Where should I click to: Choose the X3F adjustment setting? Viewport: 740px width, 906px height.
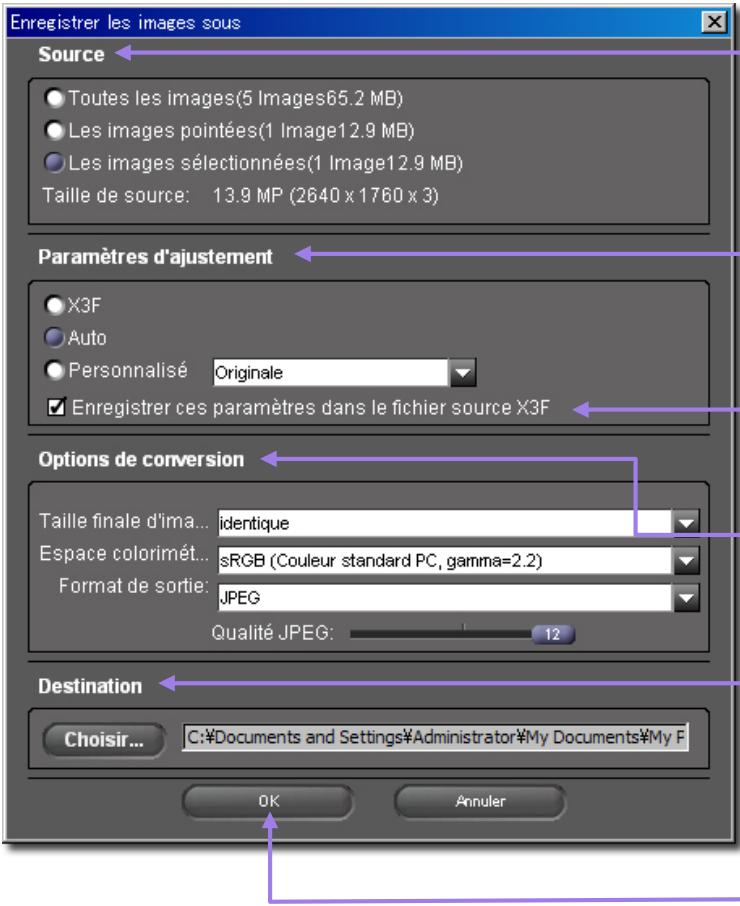[x=54, y=305]
